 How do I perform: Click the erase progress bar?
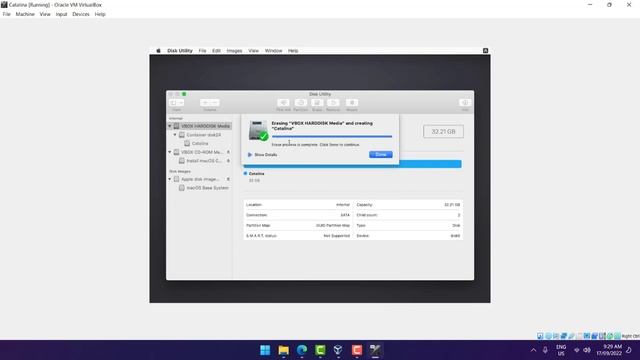[x=332, y=136]
